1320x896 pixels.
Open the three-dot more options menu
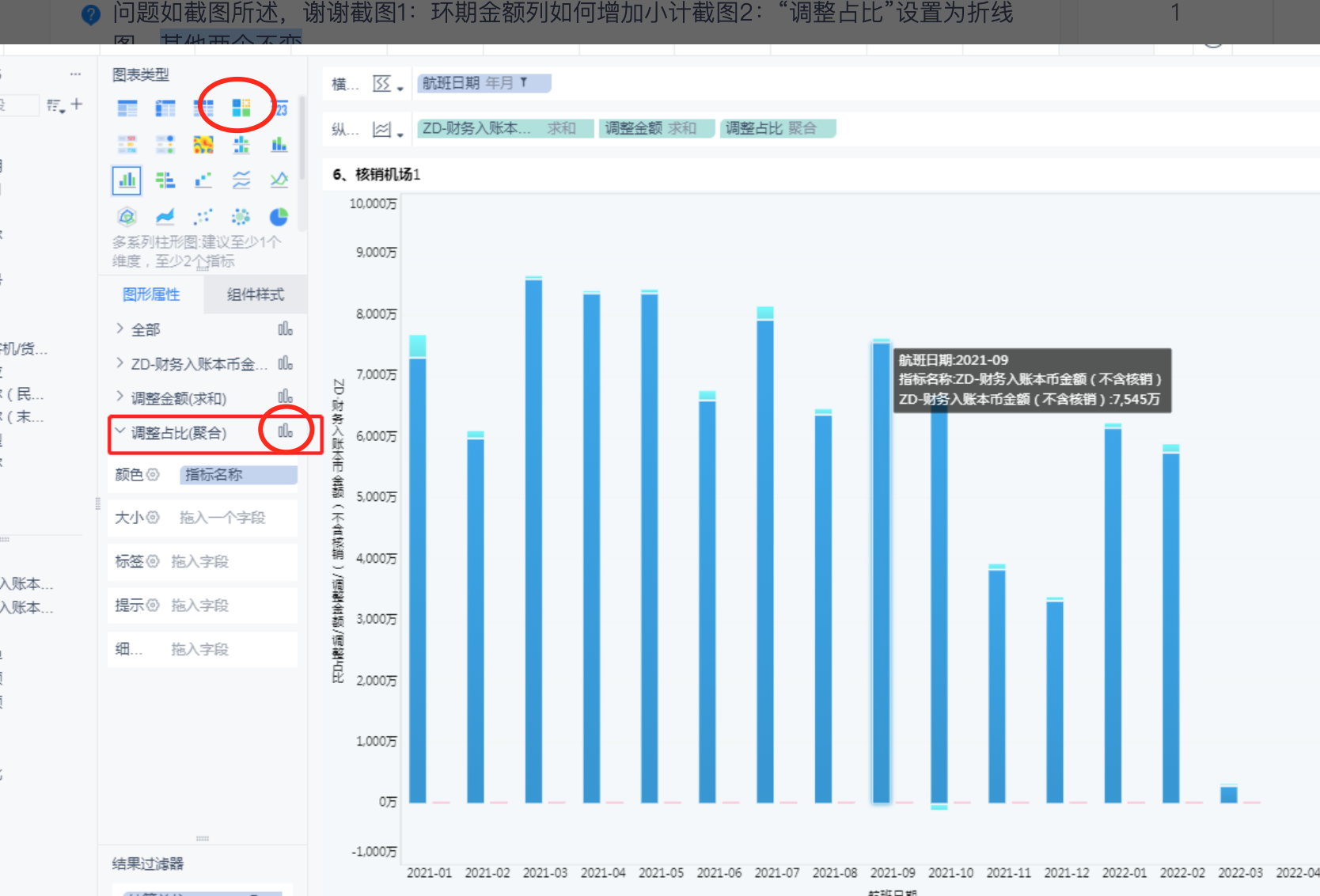(x=75, y=74)
